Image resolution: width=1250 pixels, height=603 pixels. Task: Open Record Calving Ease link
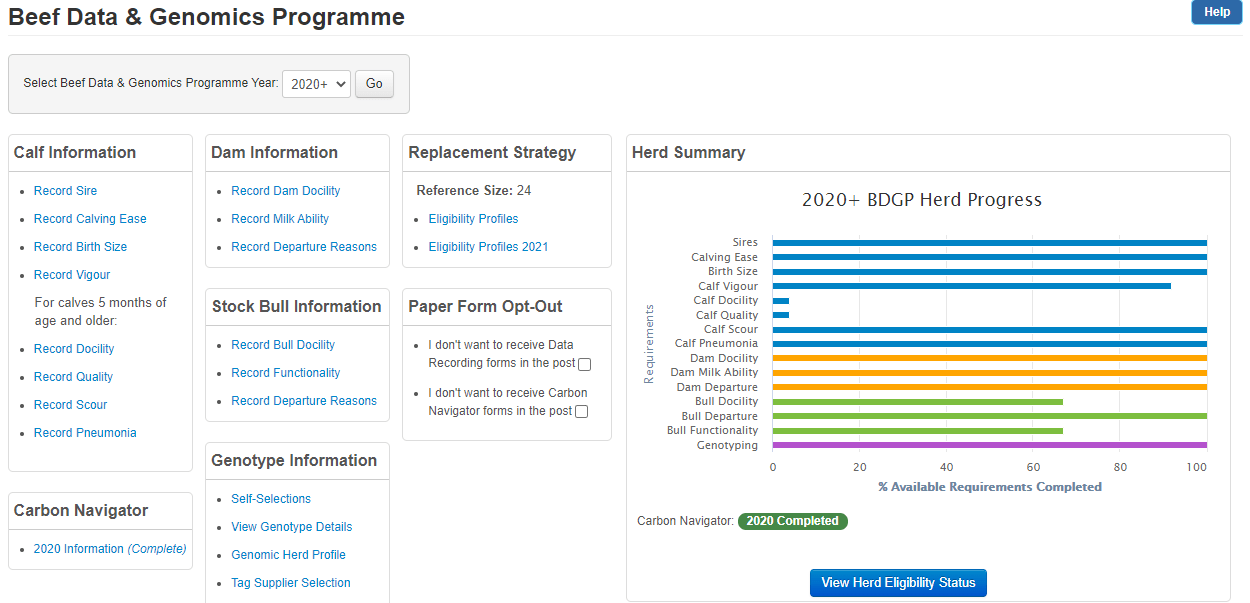90,219
